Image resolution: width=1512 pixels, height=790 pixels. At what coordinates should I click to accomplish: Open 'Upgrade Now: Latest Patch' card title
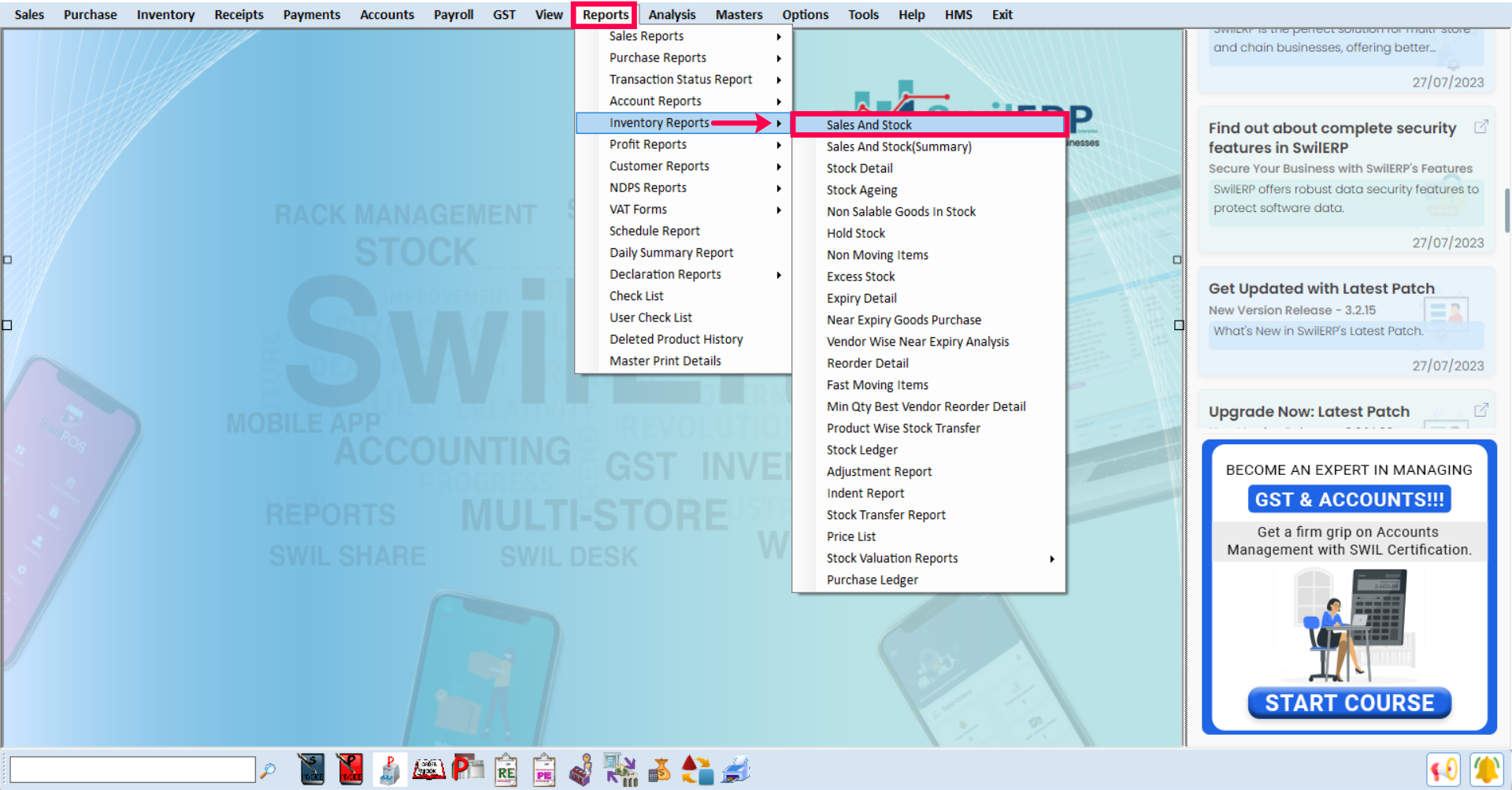click(x=1309, y=411)
